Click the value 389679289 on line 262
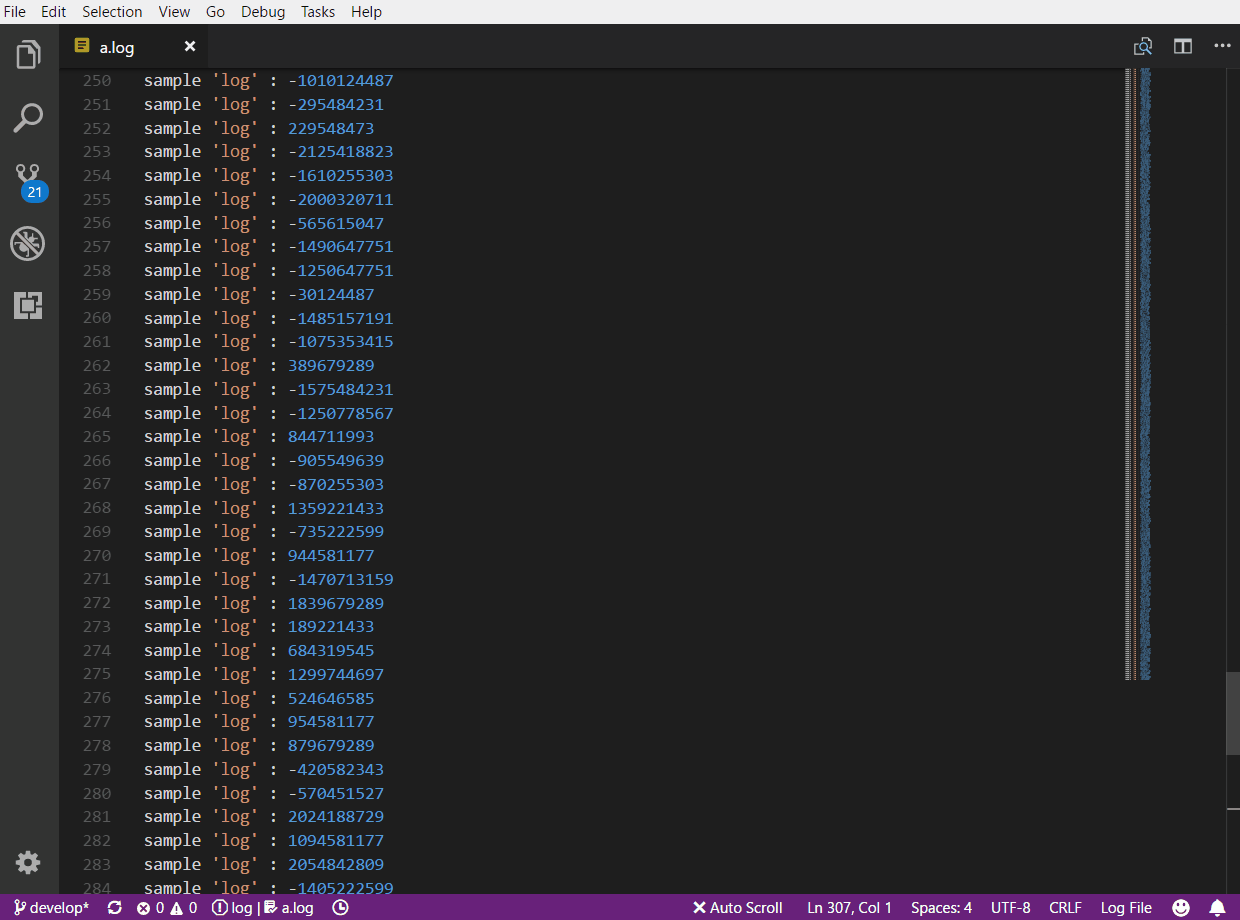 331,366
